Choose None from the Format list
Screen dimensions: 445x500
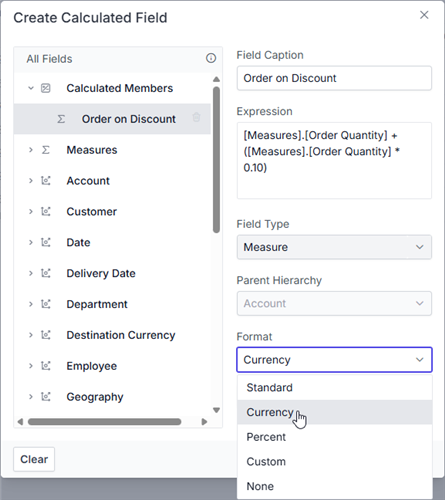[335, 486]
